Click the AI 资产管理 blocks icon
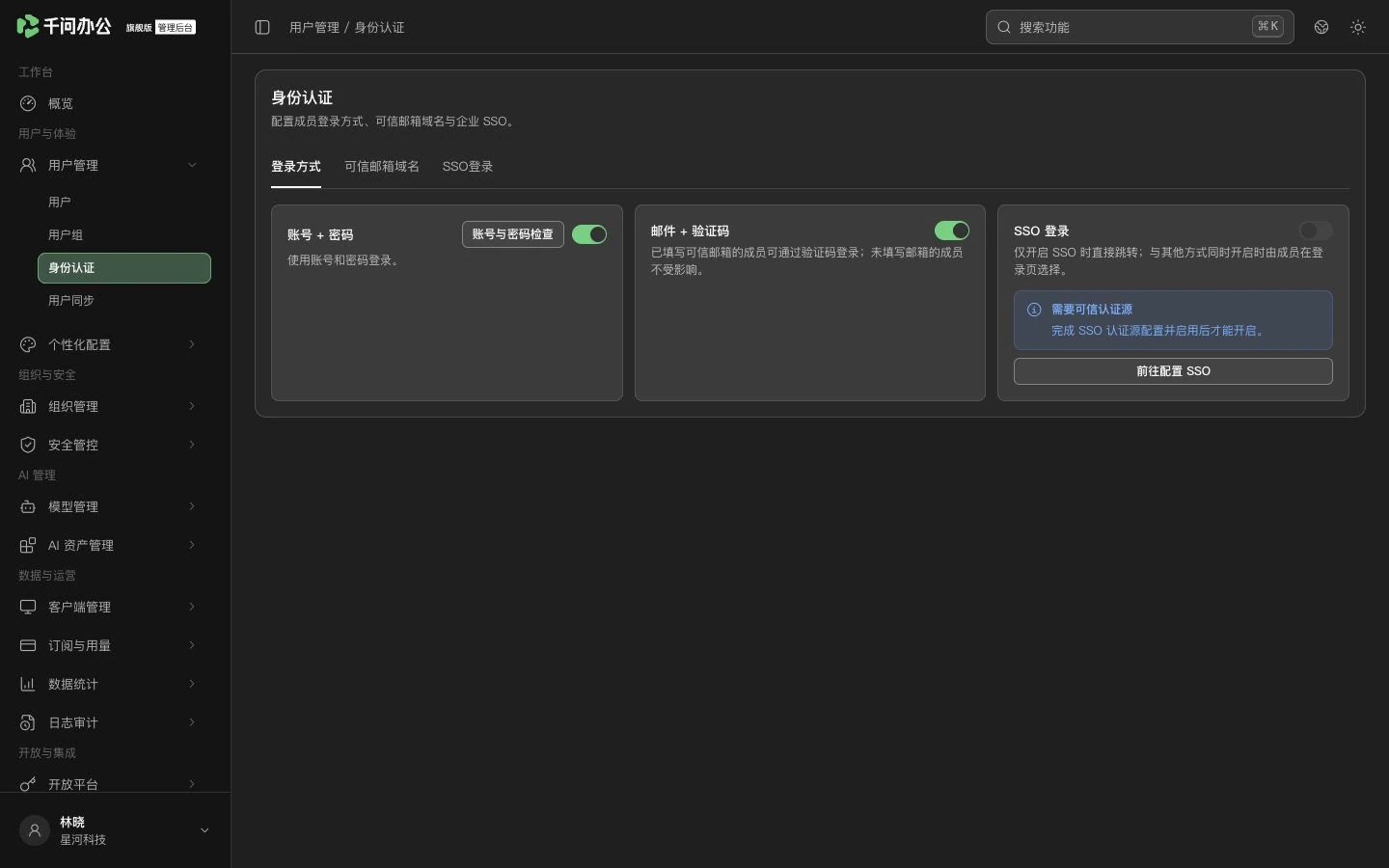This screenshot has height=868, width=1389. pos(28,545)
